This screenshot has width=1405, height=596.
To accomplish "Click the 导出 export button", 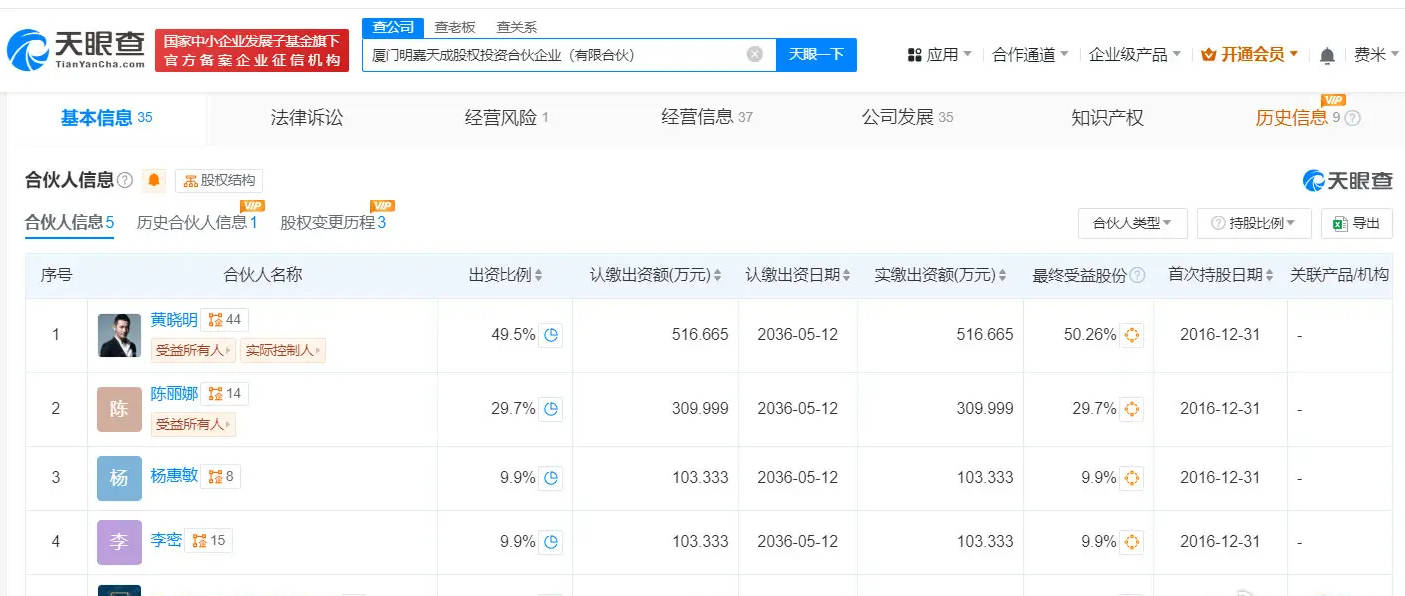I will click(1356, 223).
